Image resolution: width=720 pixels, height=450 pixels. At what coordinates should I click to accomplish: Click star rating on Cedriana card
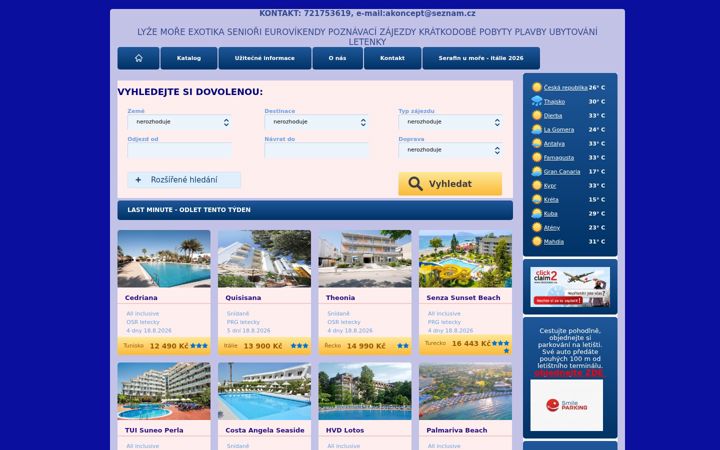point(199,346)
